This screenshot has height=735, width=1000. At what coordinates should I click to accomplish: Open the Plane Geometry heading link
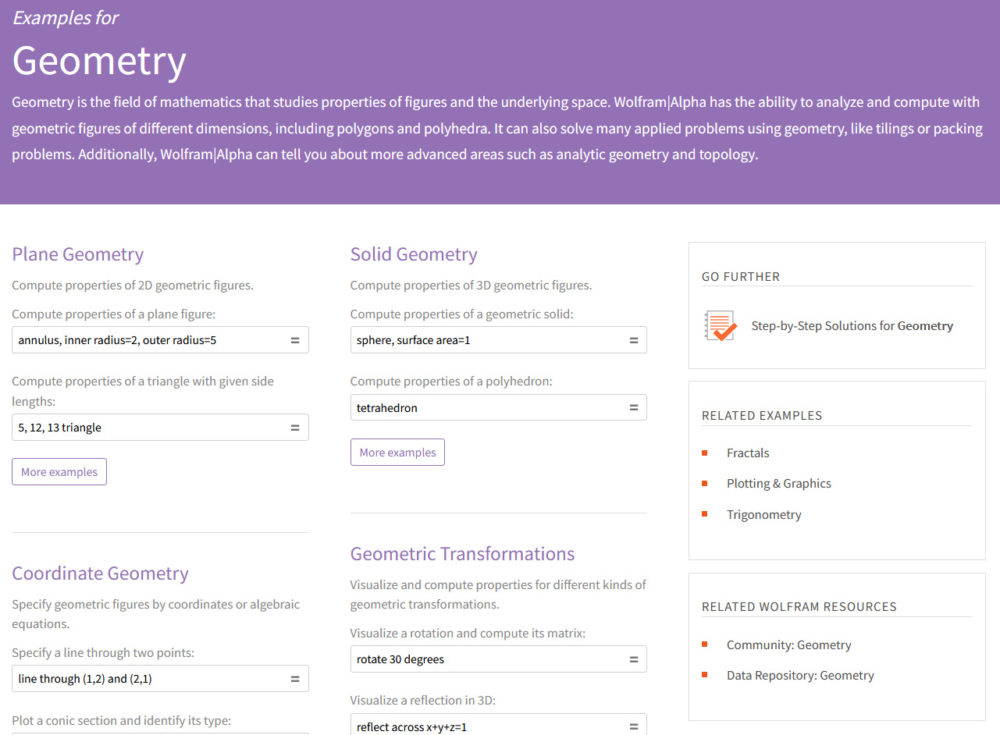pos(78,254)
